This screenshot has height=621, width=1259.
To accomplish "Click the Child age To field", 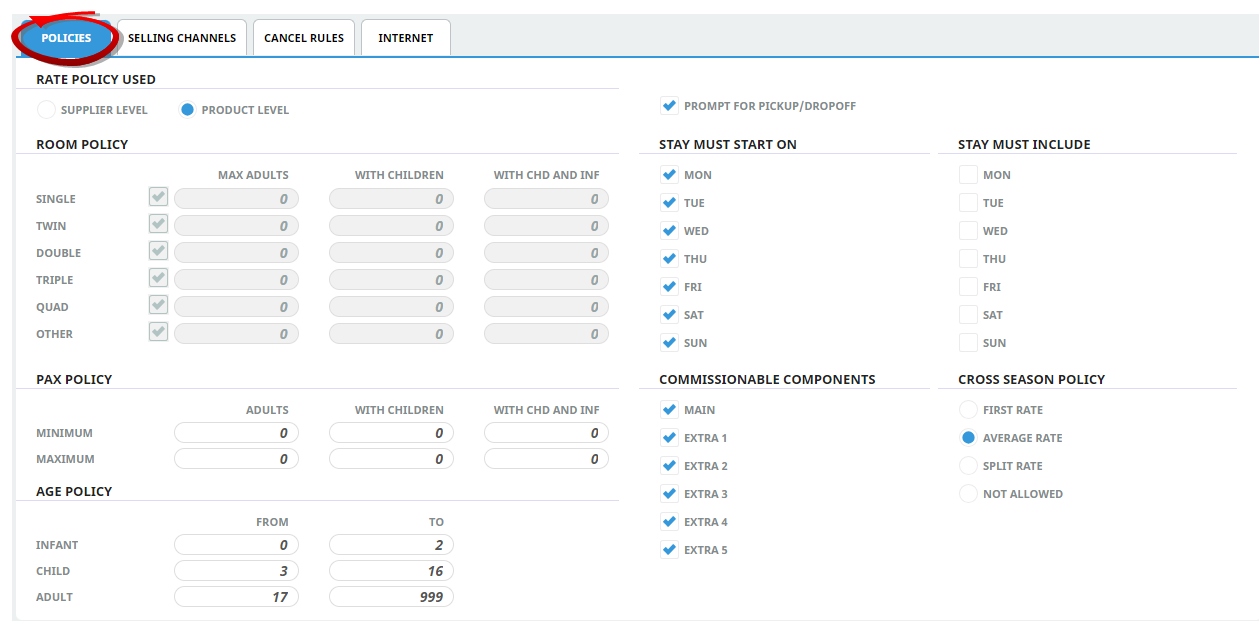I will coord(391,571).
